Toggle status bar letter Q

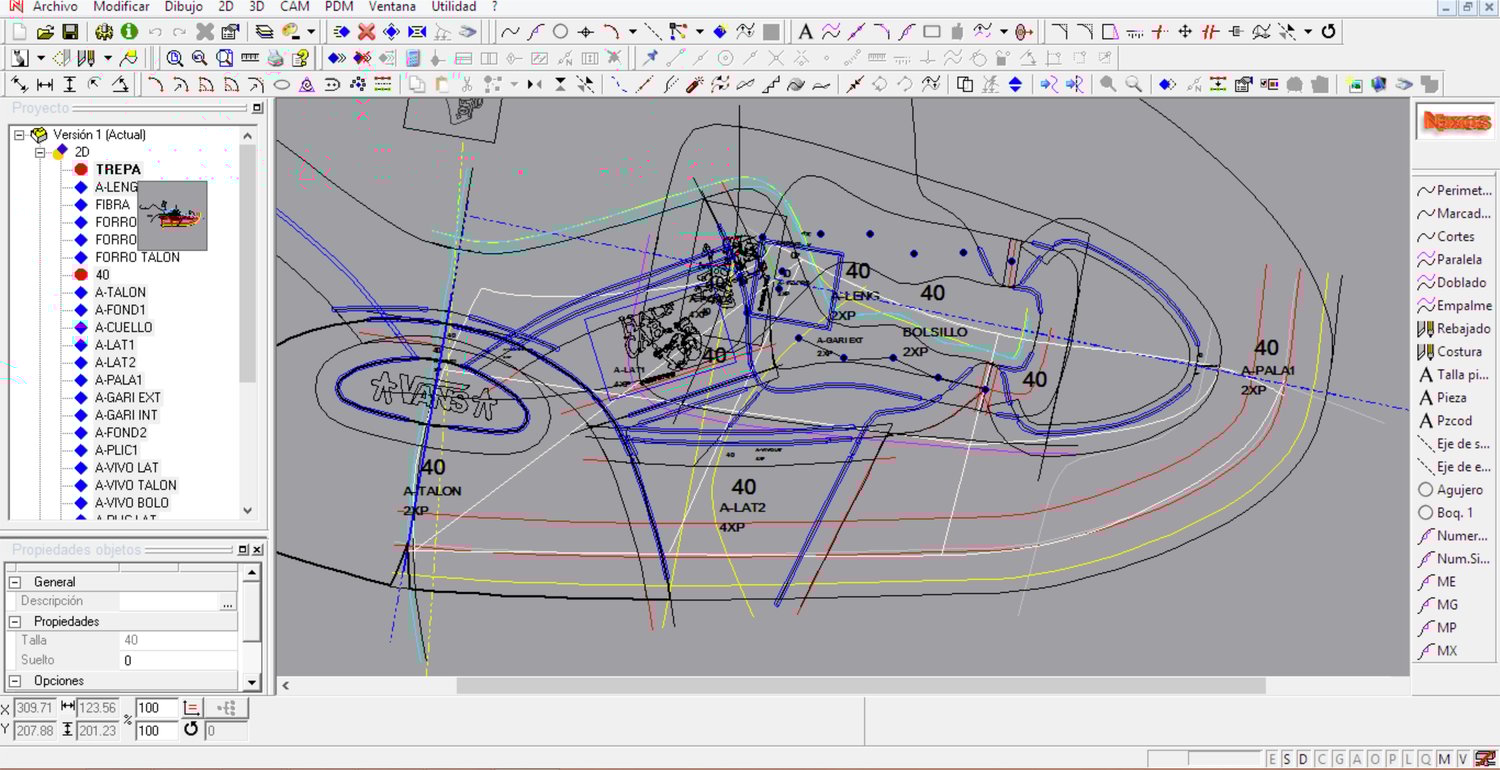[1425, 759]
